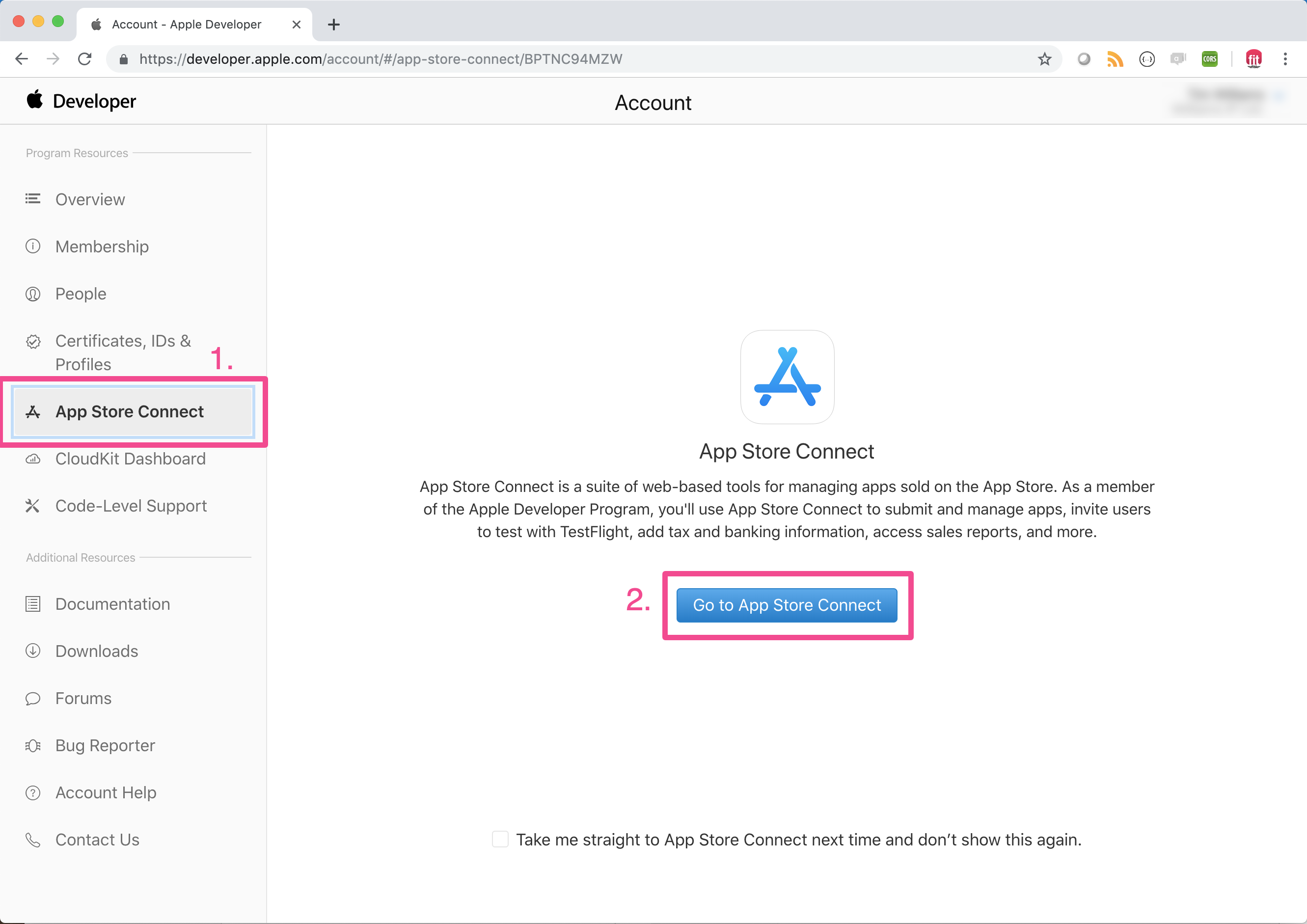Click the Go to App Store Connect button

[x=787, y=605]
